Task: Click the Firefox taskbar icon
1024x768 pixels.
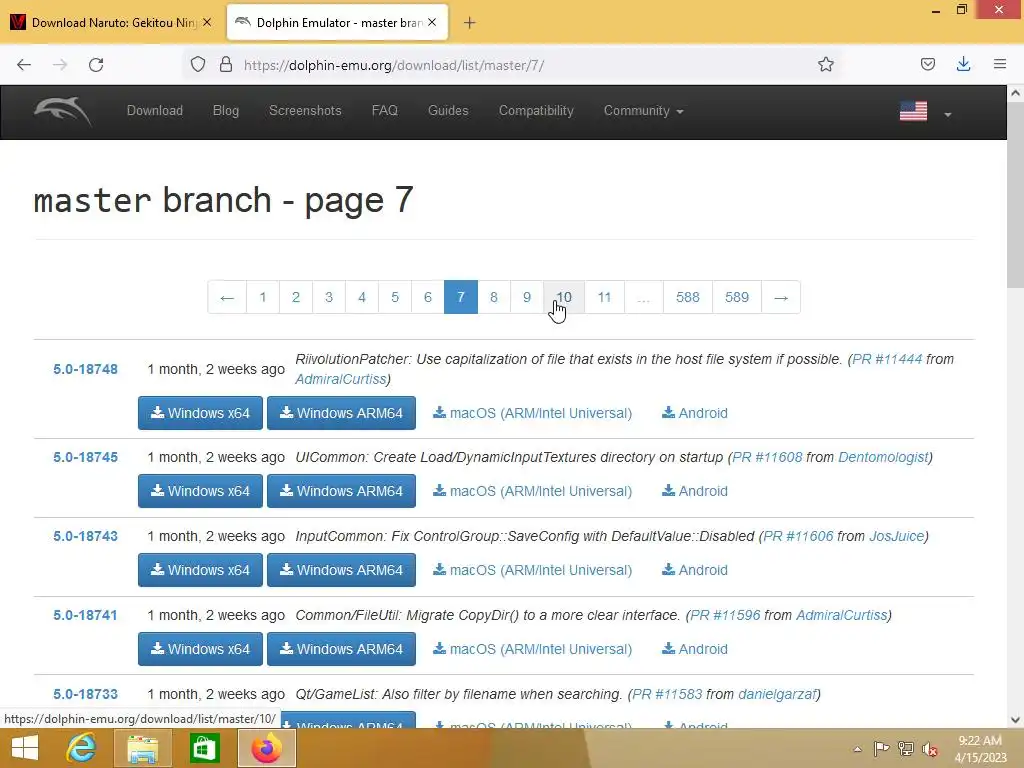Action: [x=266, y=748]
